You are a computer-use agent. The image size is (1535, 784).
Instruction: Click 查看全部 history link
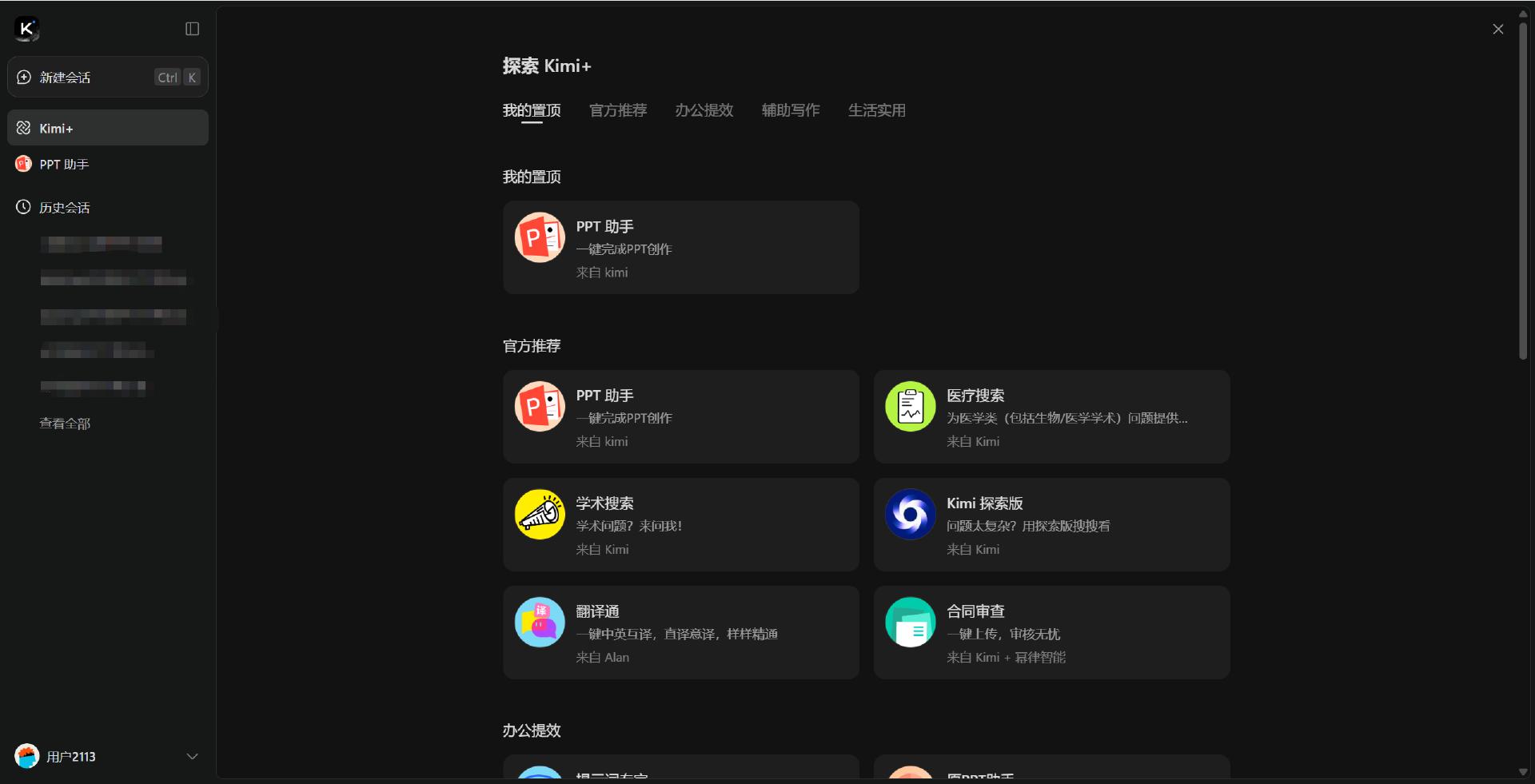point(65,424)
